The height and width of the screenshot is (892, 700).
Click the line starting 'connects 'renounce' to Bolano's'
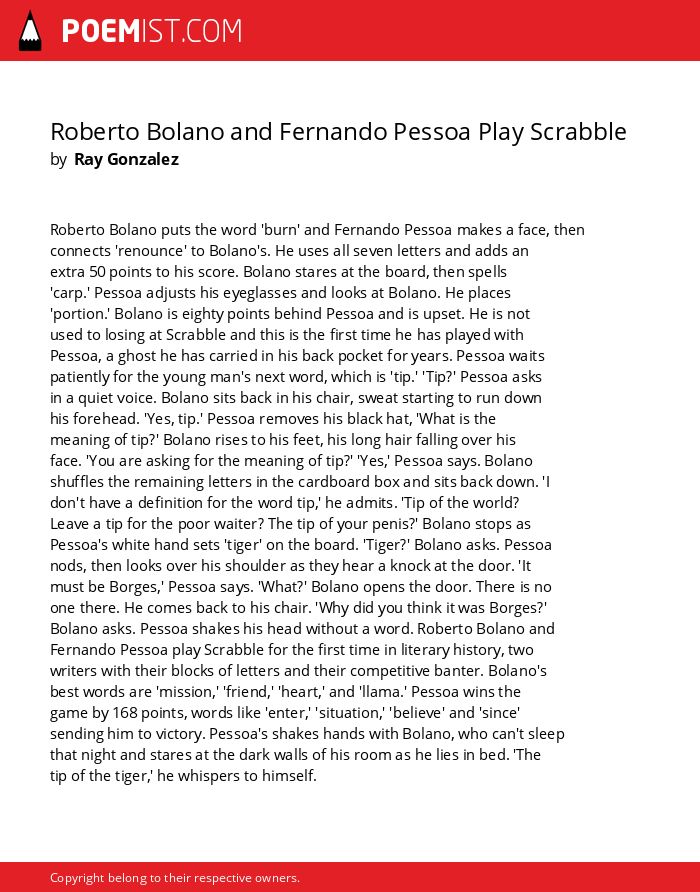[x=289, y=251]
